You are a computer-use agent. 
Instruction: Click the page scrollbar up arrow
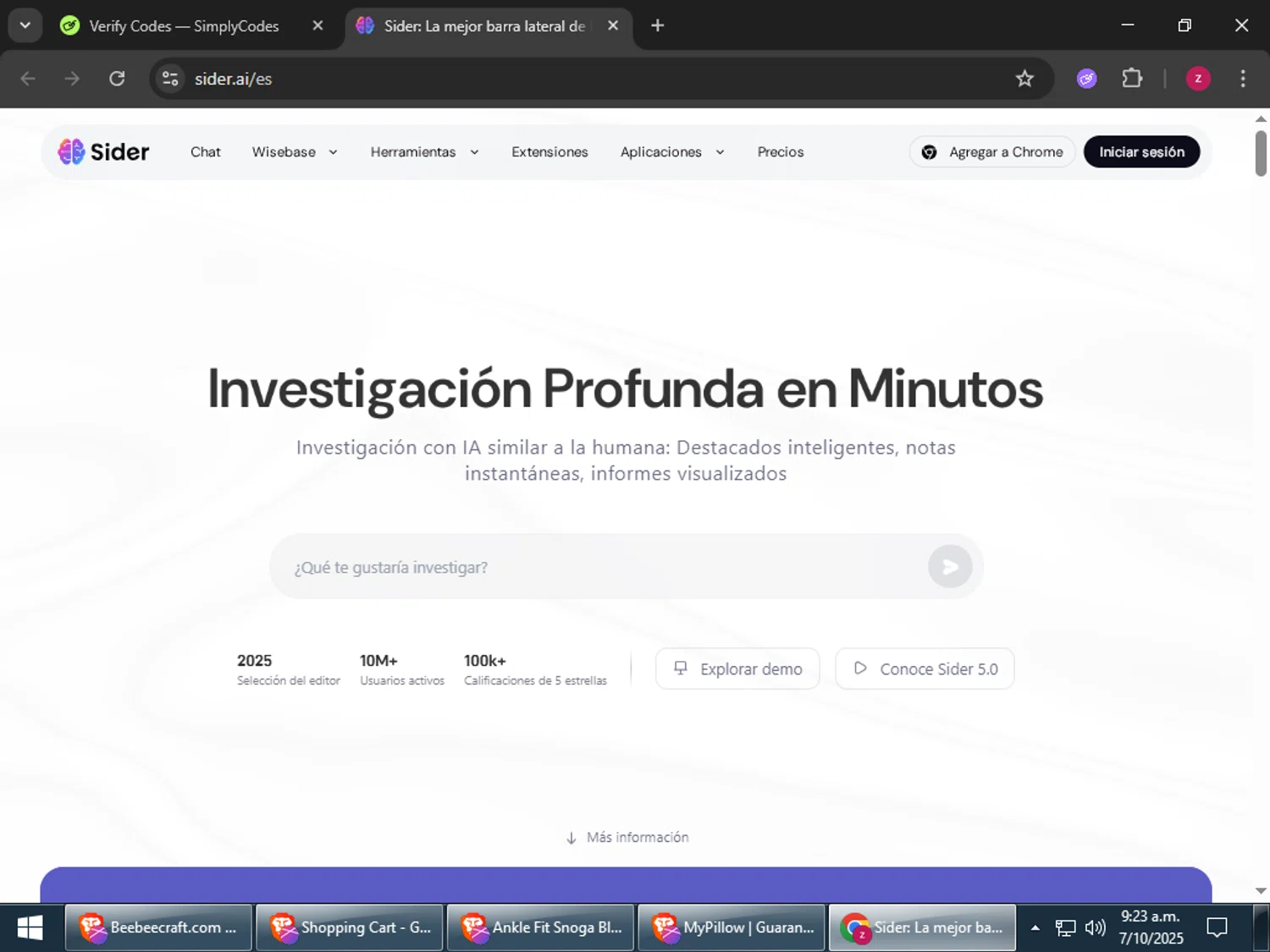click(x=1261, y=118)
